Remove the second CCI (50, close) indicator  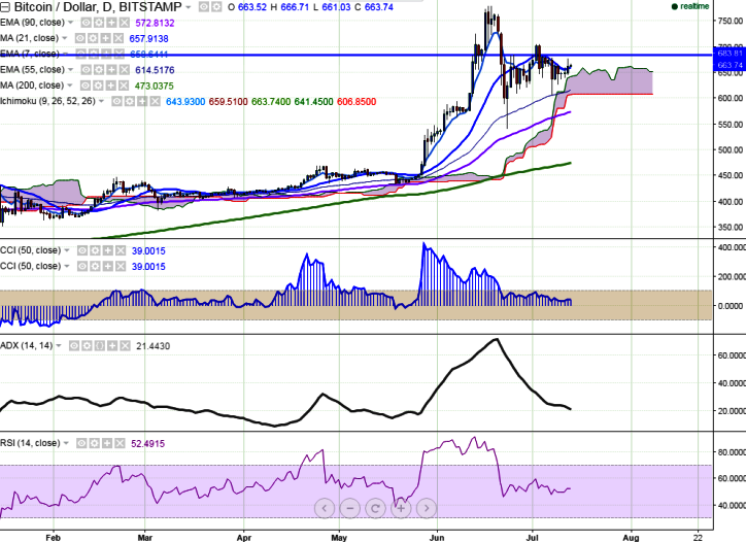click(x=121, y=266)
